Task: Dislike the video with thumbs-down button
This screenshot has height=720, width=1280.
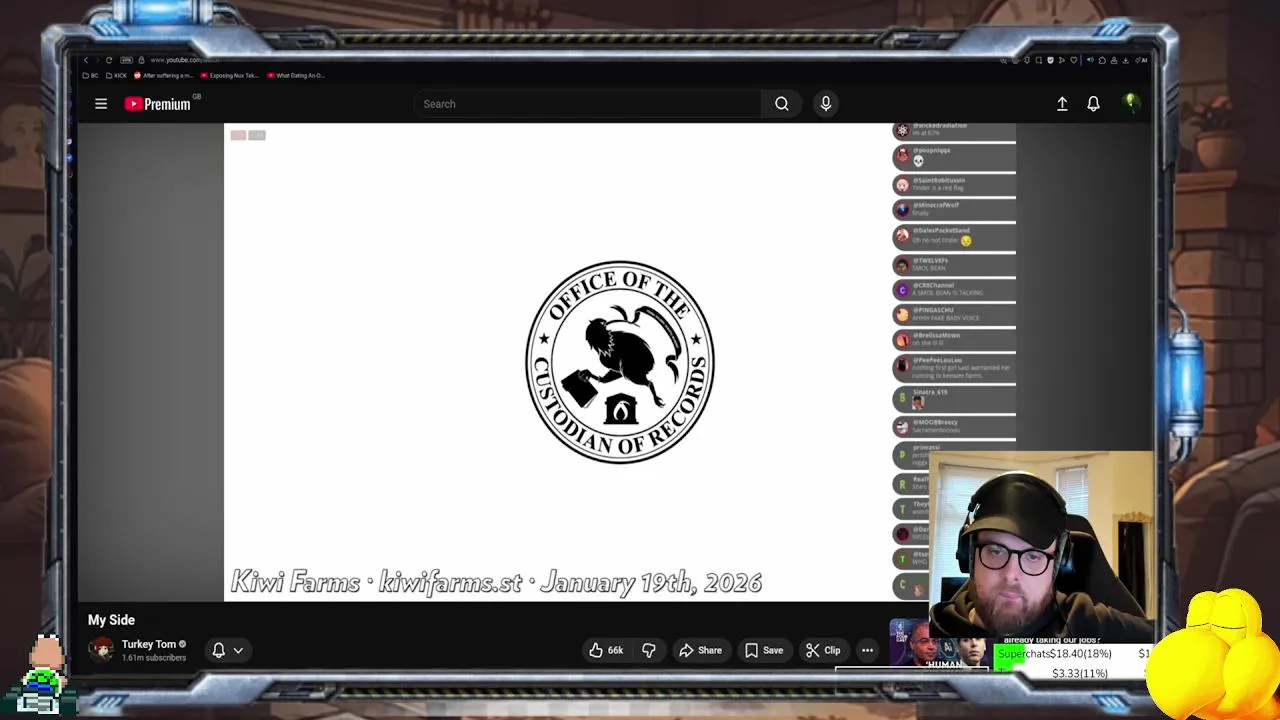Action: [649, 650]
